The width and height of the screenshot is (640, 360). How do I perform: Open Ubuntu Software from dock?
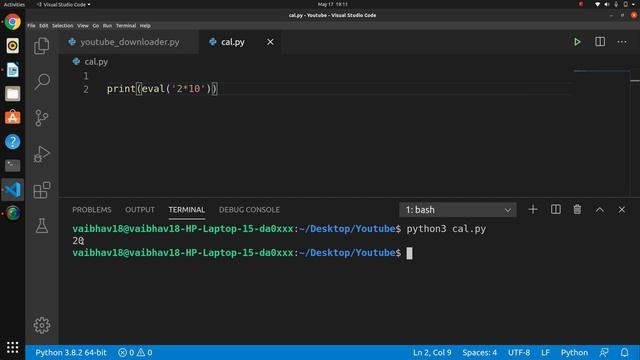(x=13, y=118)
